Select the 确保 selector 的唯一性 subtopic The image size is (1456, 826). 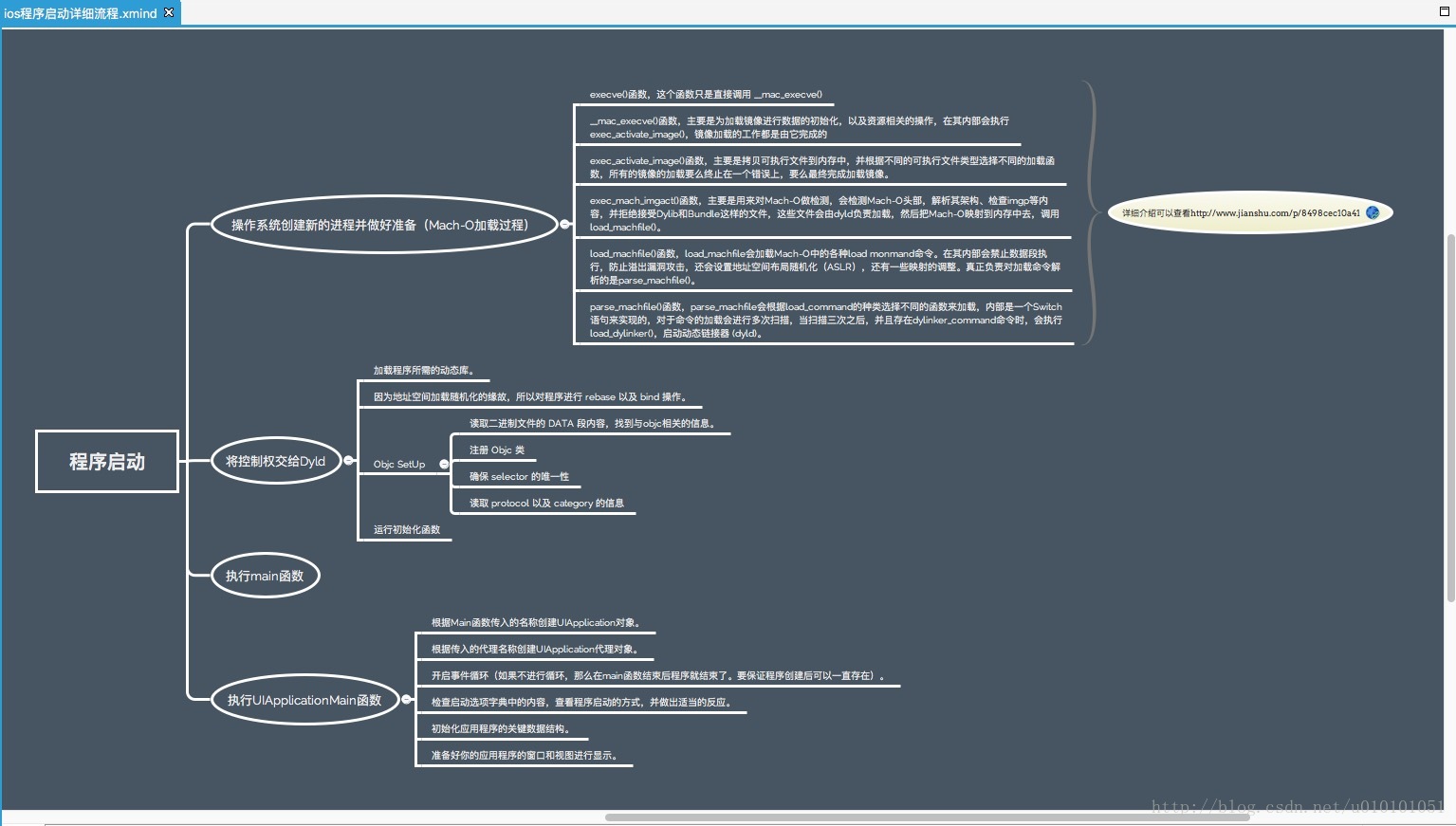click(520, 477)
